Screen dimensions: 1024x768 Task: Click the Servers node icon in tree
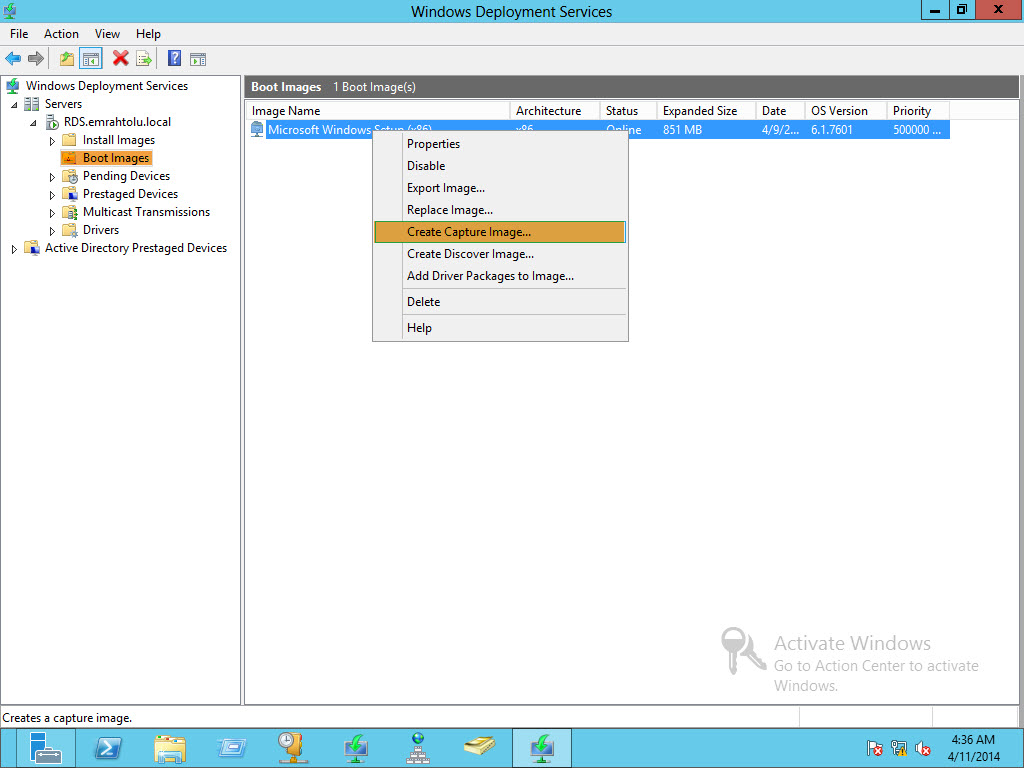[x=31, y=104]
